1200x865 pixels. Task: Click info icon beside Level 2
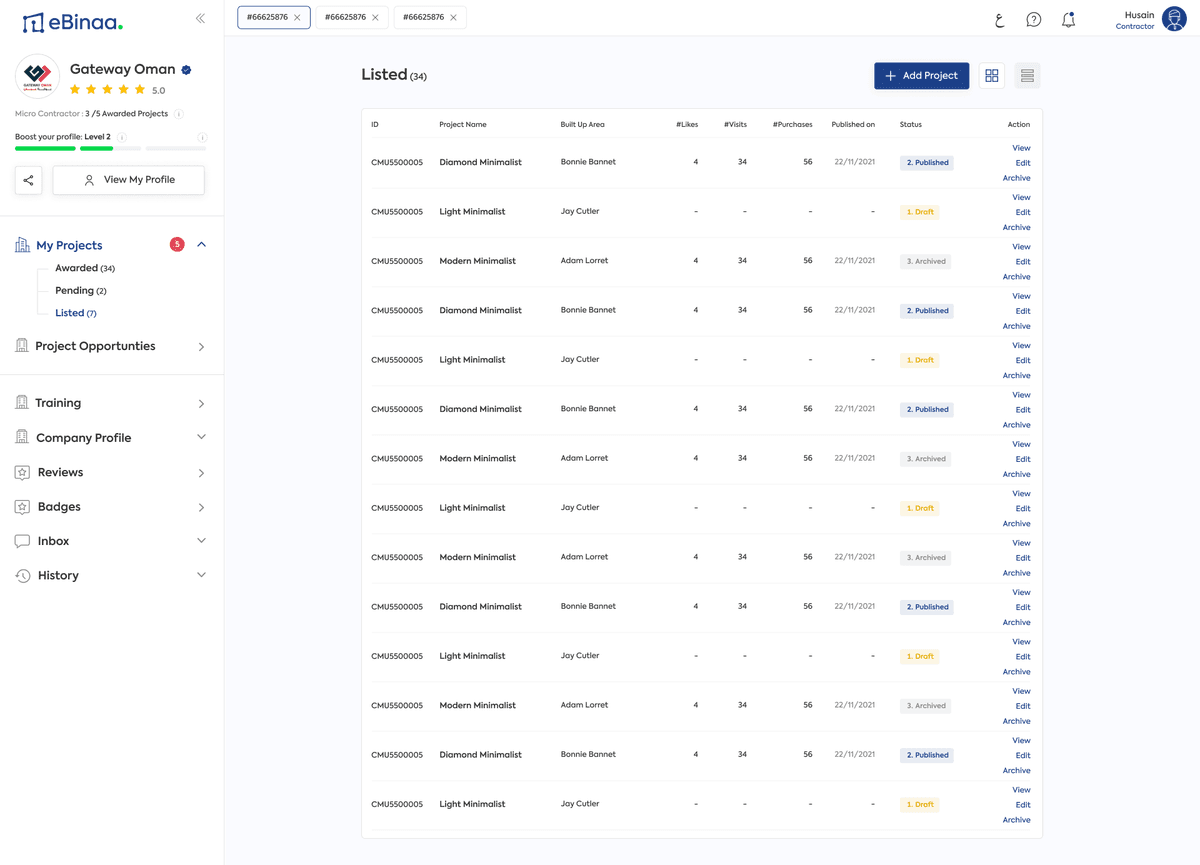tap(122, 137)
